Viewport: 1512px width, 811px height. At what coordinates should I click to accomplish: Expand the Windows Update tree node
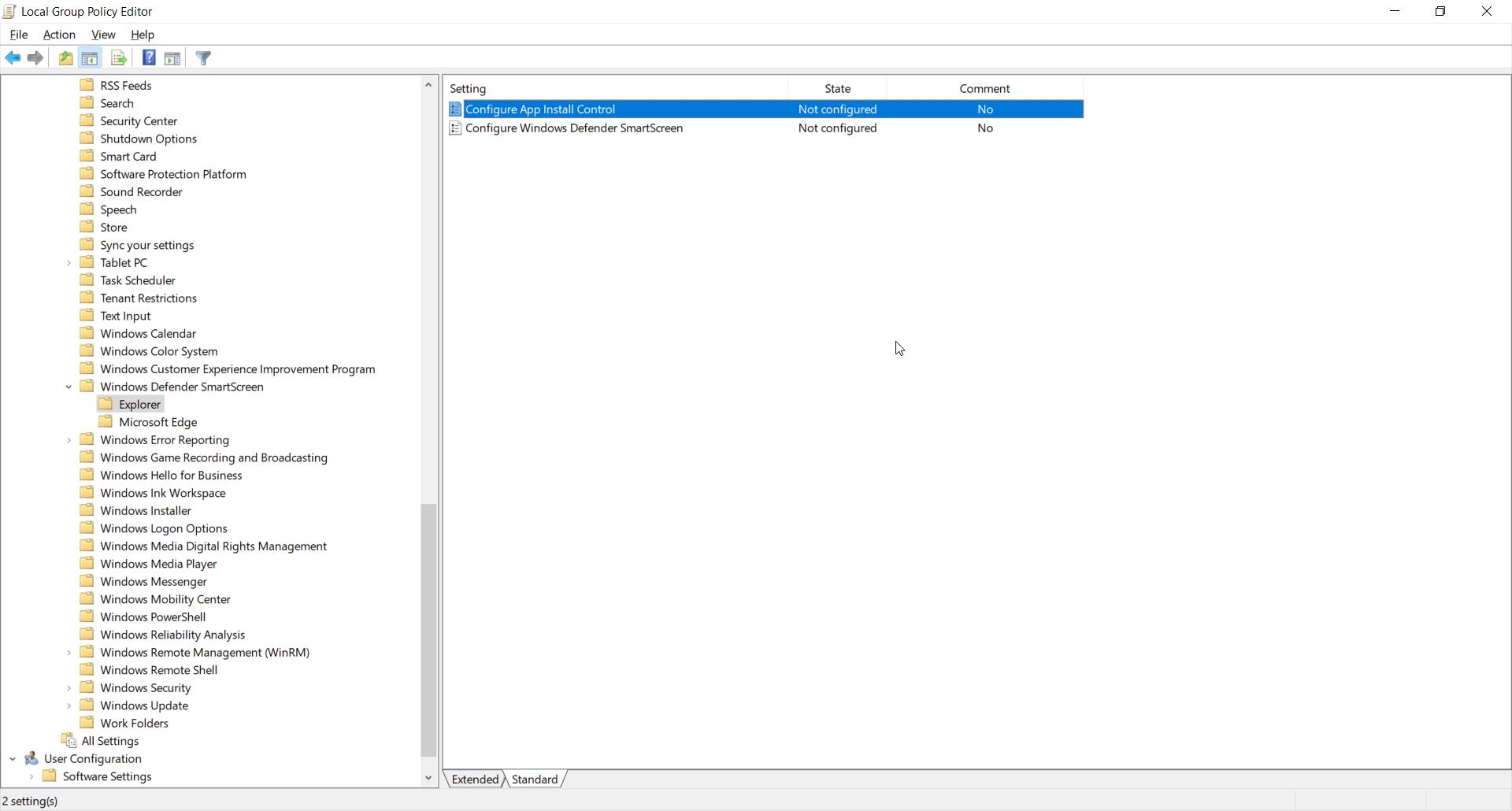pos(69,705)
